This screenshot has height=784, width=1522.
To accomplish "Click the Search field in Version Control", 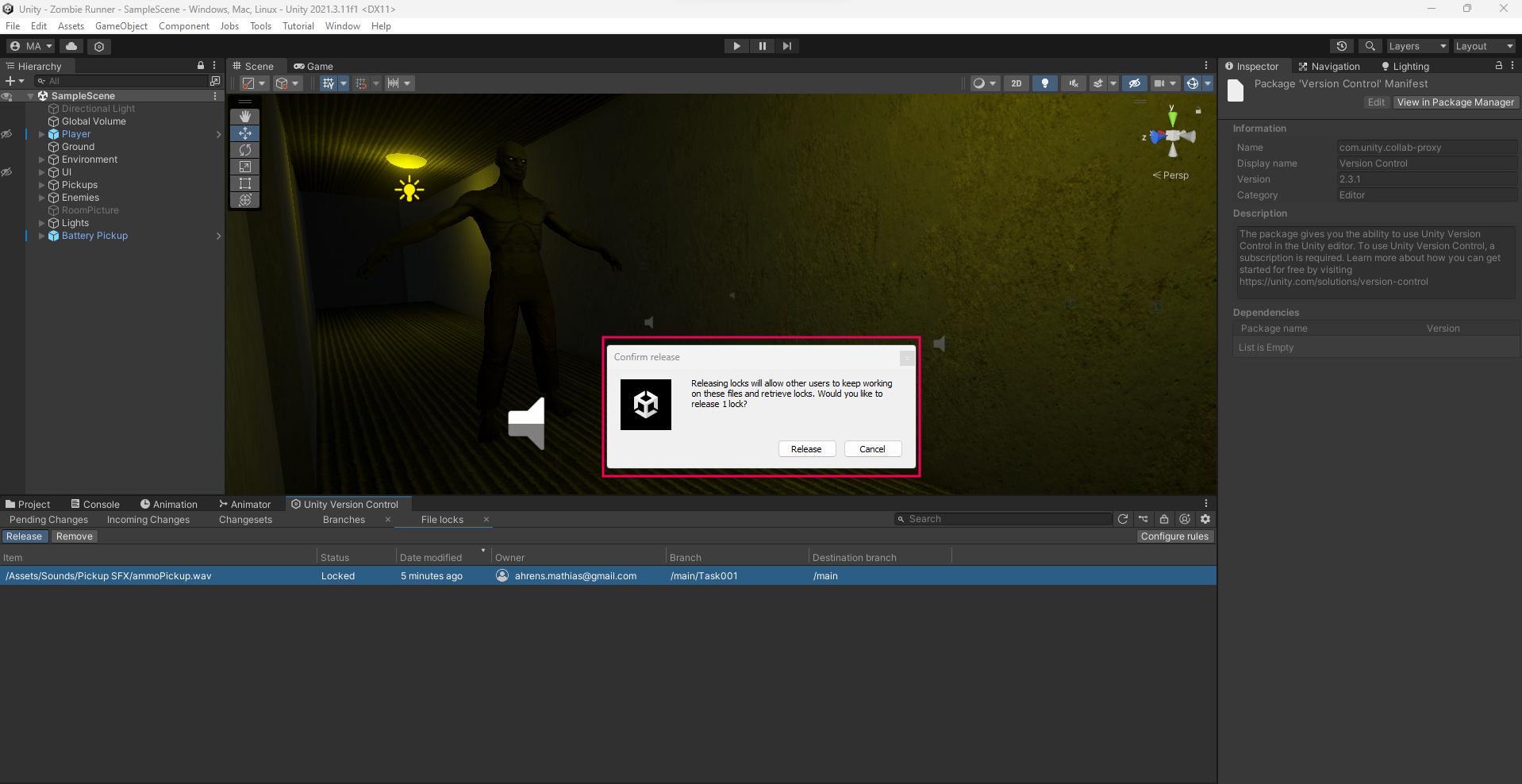I will 1006,519.
